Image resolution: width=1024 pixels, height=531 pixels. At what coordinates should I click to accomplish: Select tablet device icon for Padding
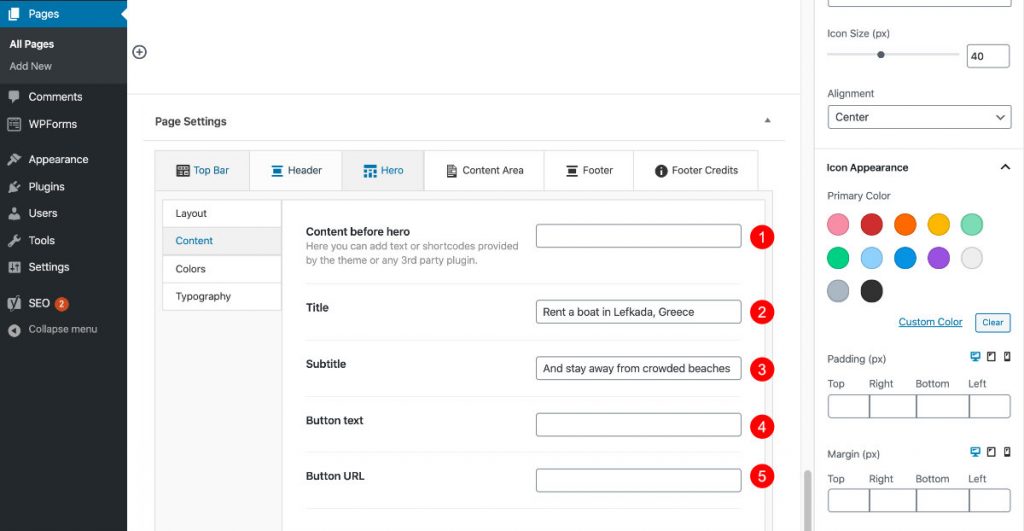(991, 357)
